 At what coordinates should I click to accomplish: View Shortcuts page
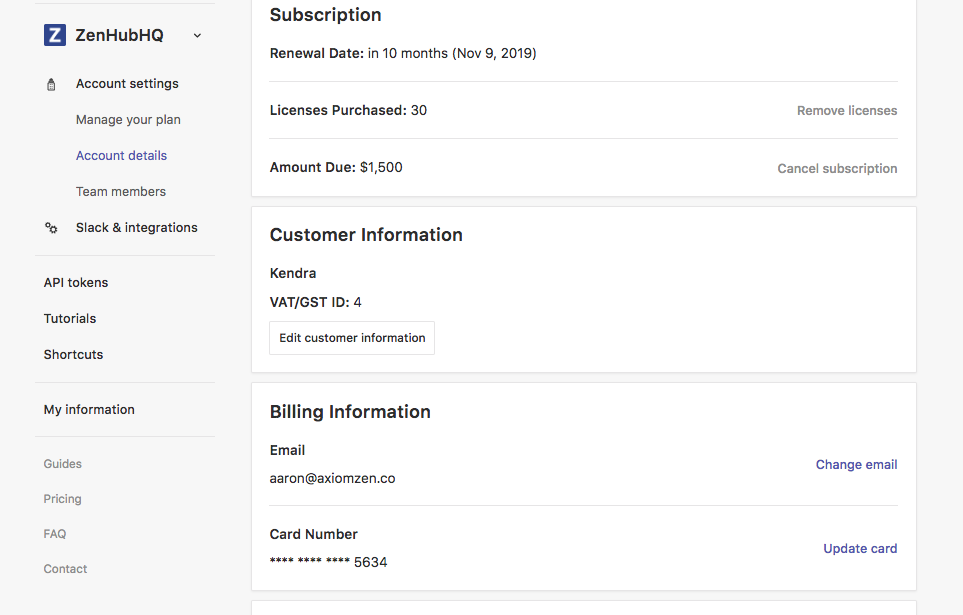[x=73, y=355]
